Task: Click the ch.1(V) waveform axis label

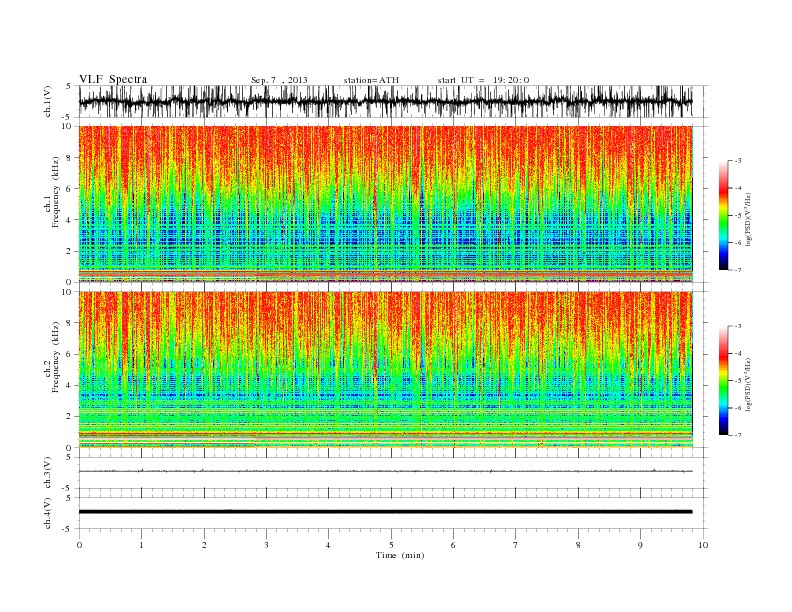Action: click(48, 101)
